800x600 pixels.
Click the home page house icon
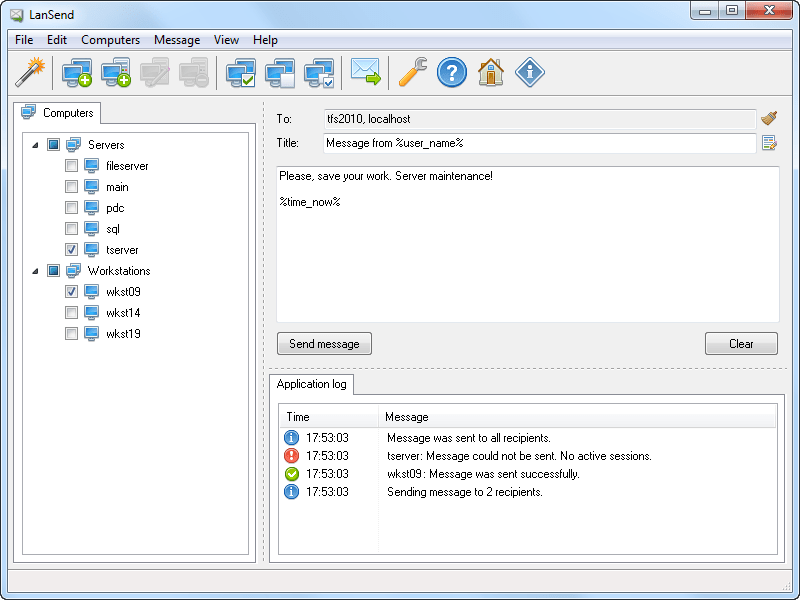click(x=490, y=72)
